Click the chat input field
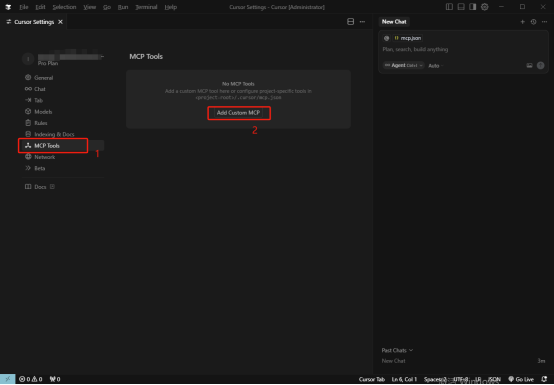The width and height of the screenshot is (554, 385). (463, 49)
